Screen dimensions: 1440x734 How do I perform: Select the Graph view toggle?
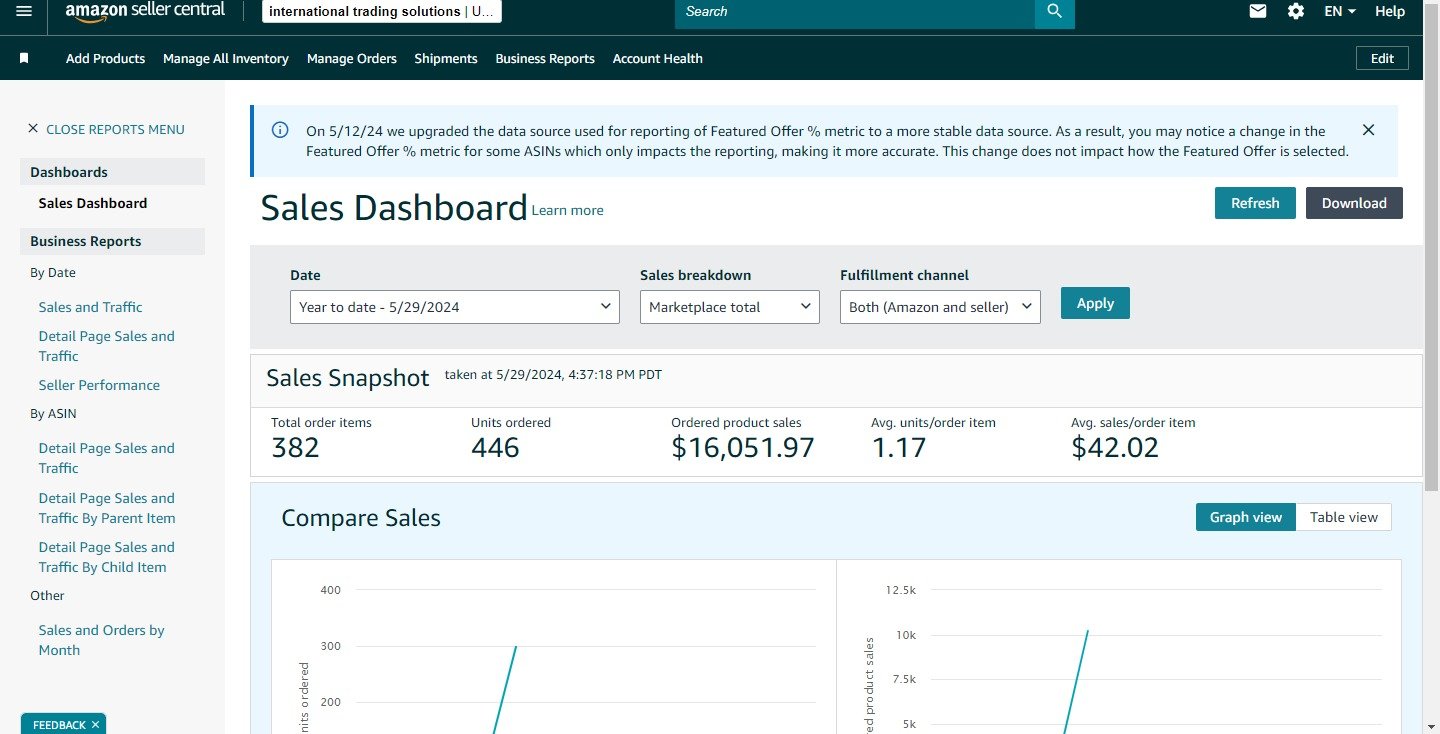coord(1245,517)
